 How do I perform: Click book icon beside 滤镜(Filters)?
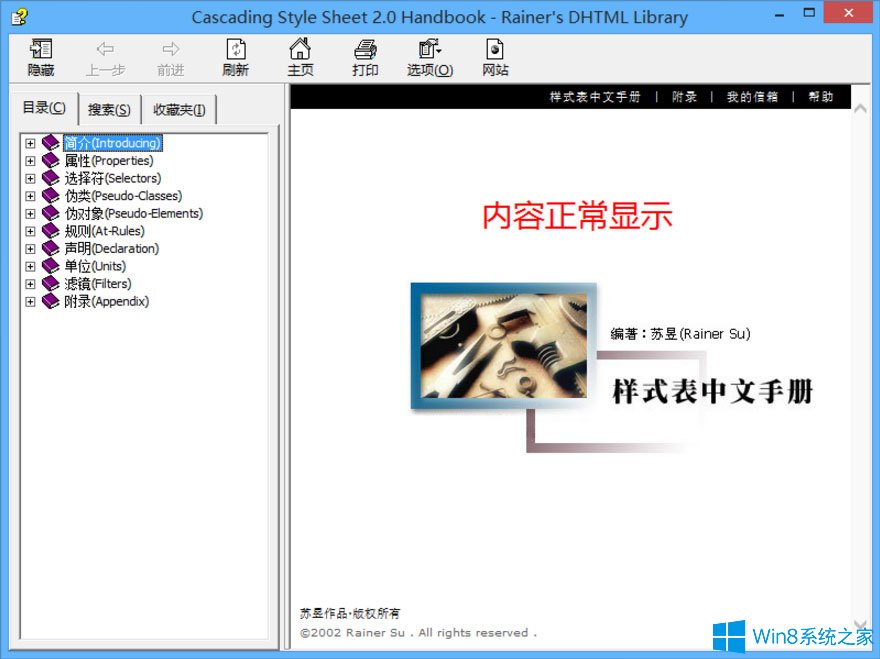(x=51, y=283)
